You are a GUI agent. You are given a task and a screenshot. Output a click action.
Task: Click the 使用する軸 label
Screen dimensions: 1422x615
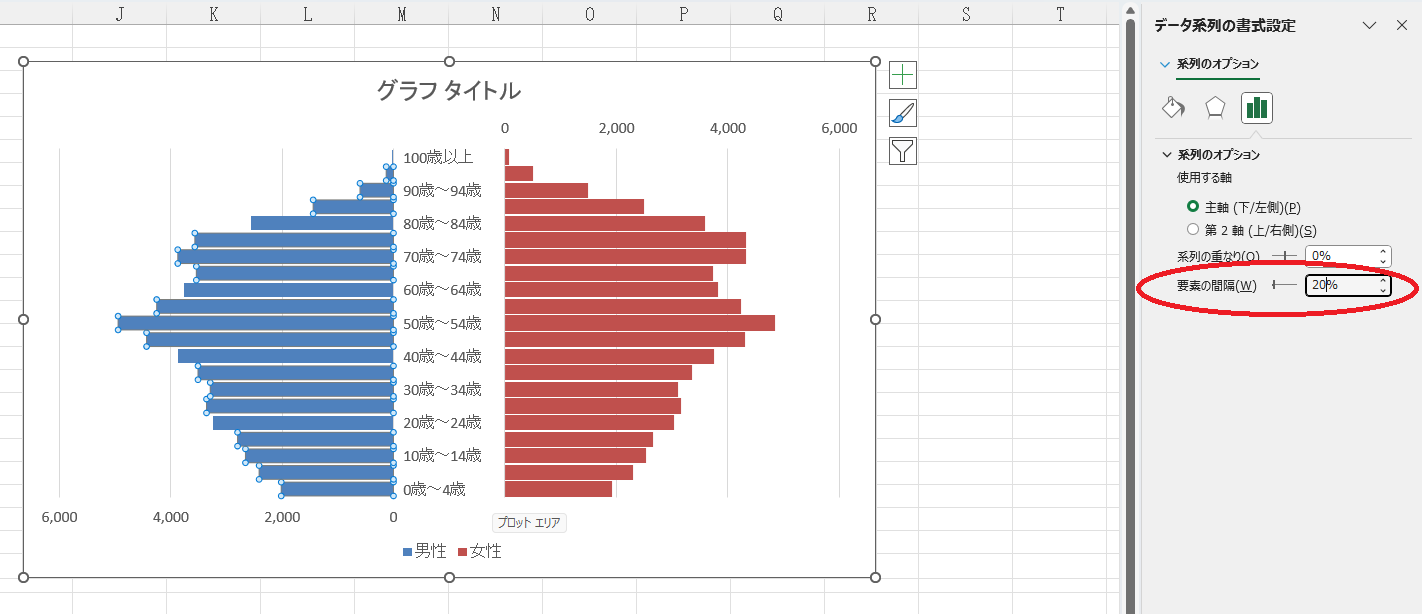[1204, 177]
